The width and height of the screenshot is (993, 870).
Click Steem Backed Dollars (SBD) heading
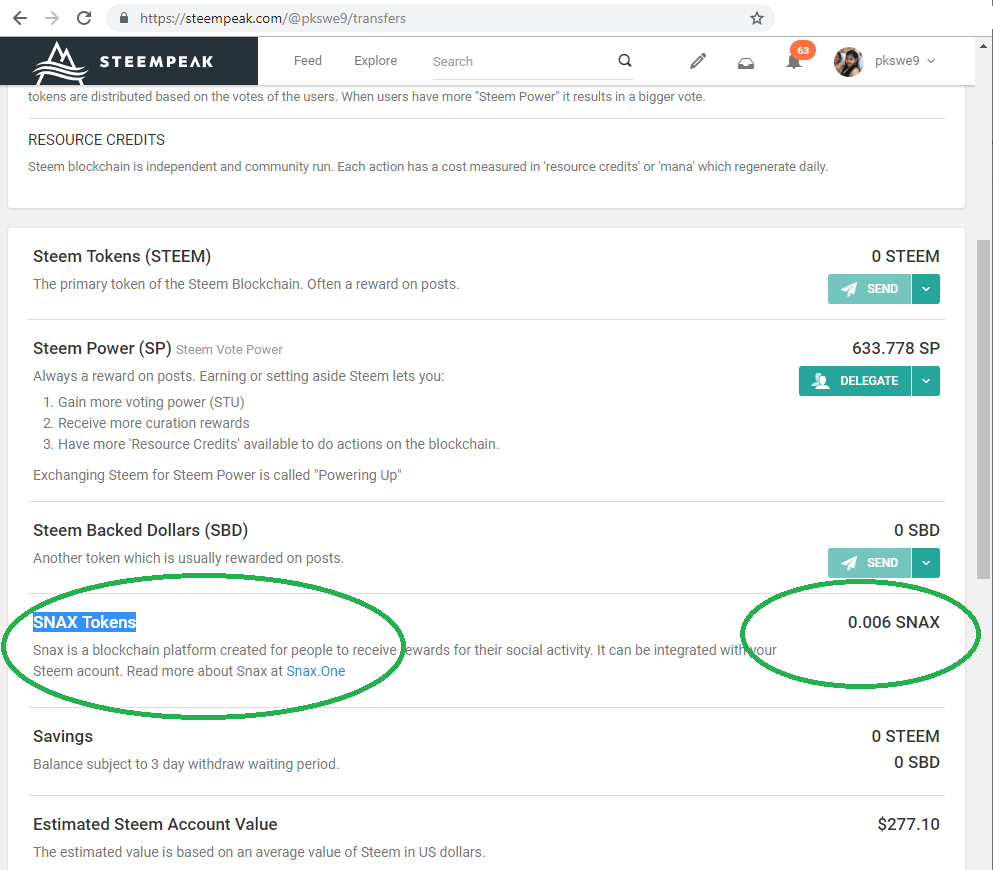[141, 531]
